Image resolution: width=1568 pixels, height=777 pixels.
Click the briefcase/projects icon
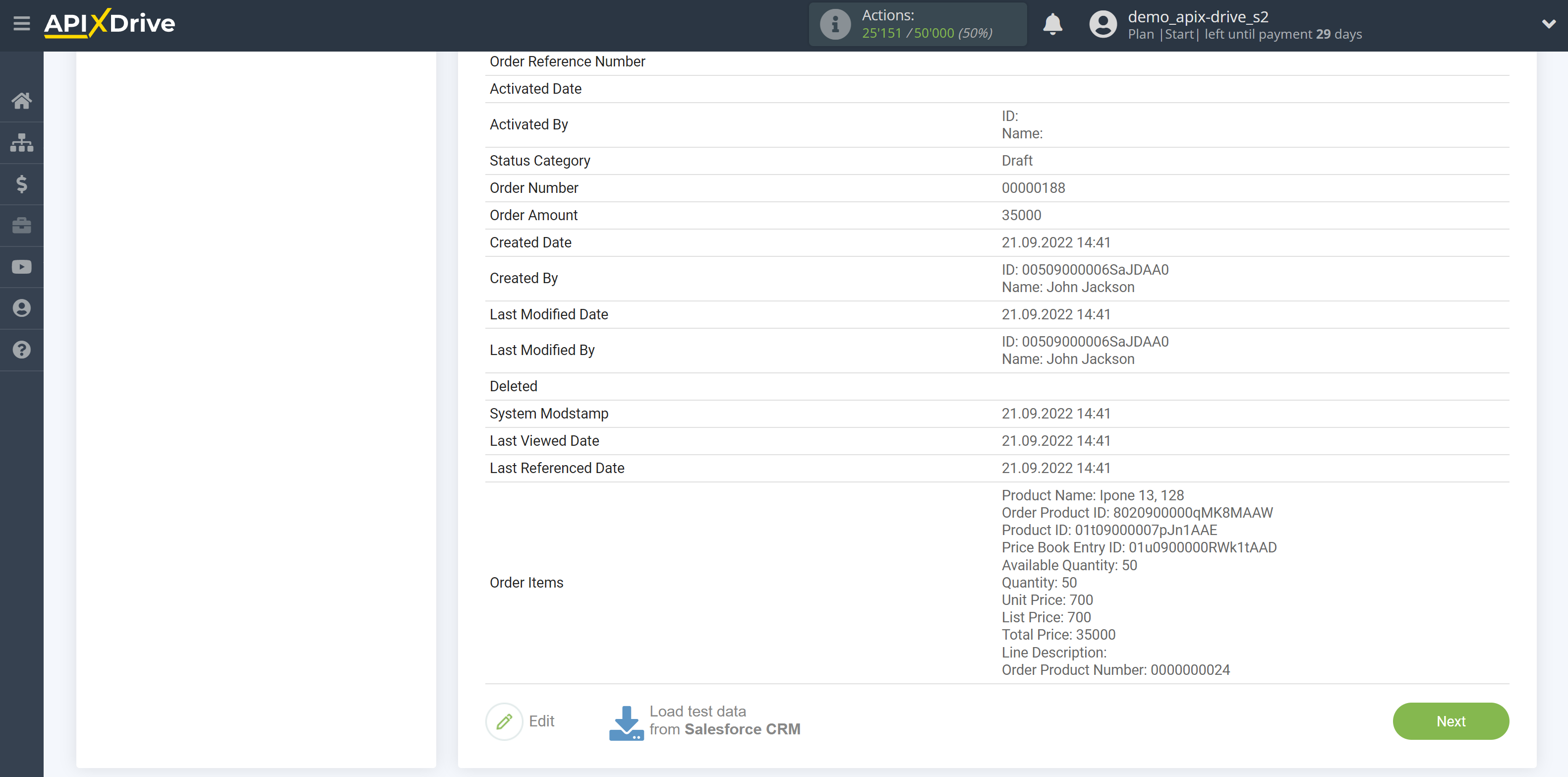(x=22, y=225)
